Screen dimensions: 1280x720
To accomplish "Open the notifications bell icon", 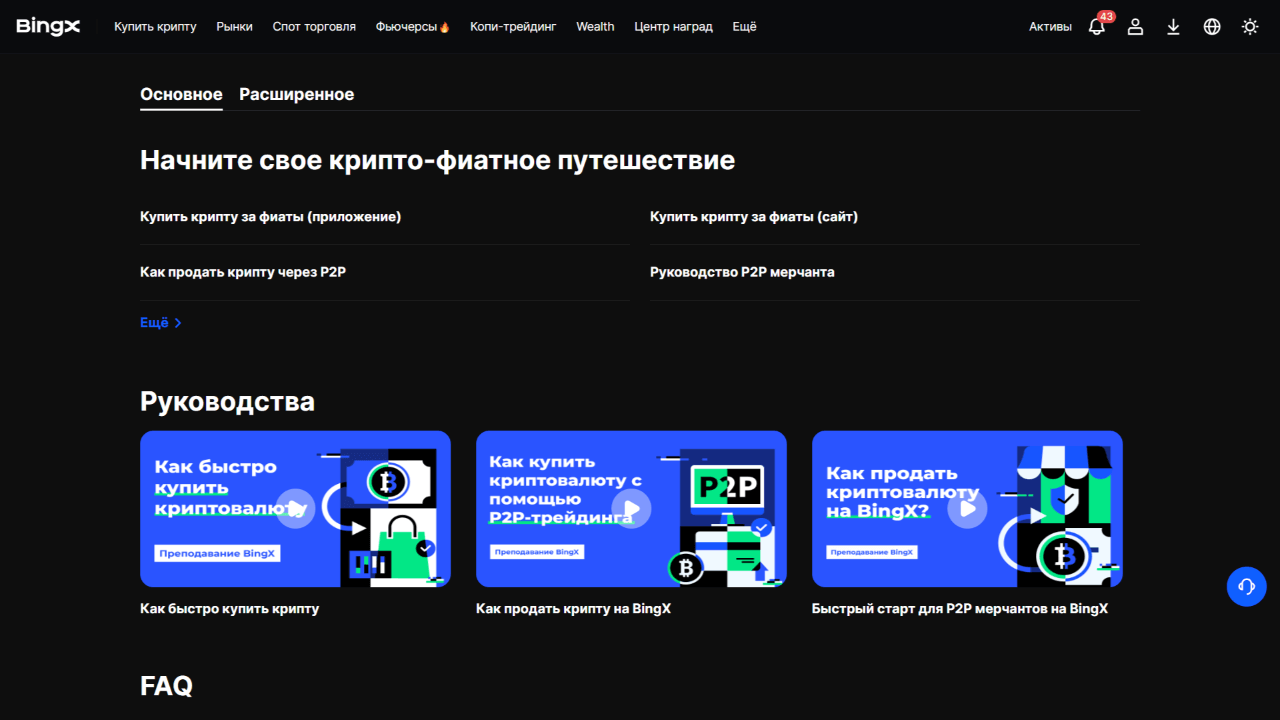I will click(x=1097, y=27).
